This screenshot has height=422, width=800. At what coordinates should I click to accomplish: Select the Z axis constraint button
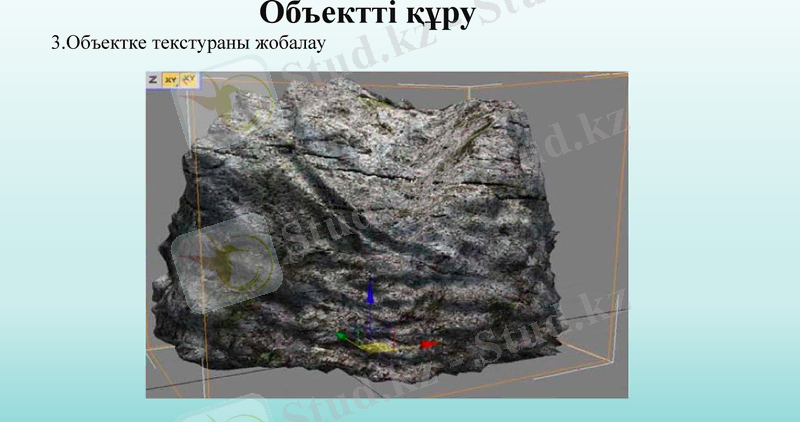pos(153,80)
